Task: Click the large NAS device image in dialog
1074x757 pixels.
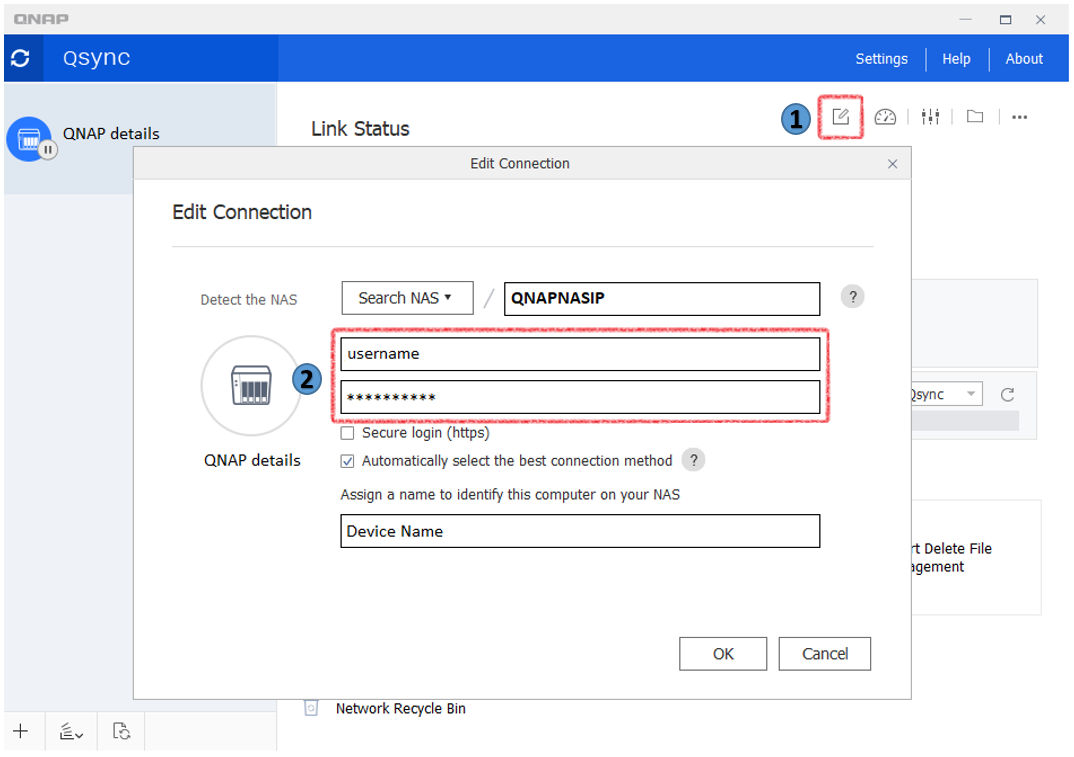Action: [x=251, y=385]
